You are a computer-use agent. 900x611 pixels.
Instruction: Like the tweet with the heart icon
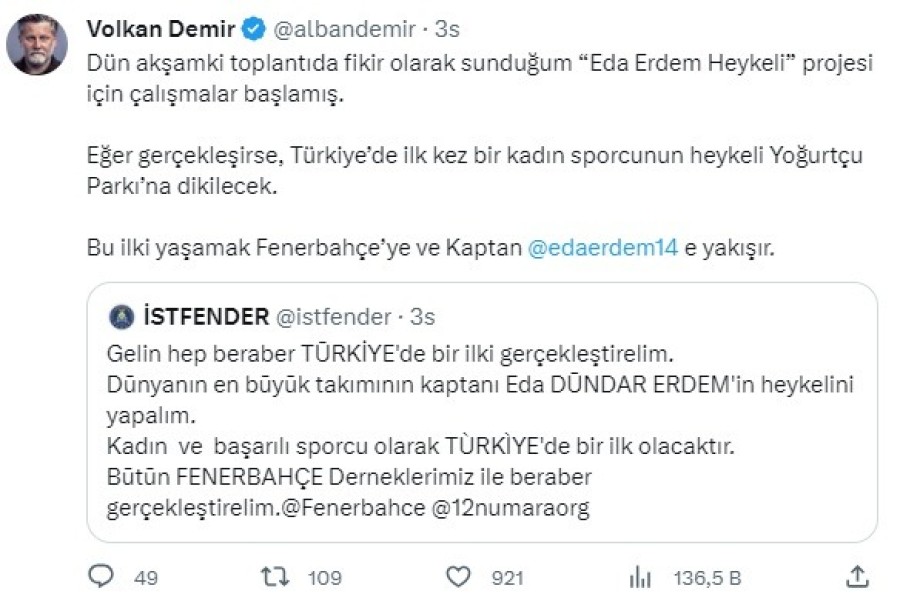(458, 577)
